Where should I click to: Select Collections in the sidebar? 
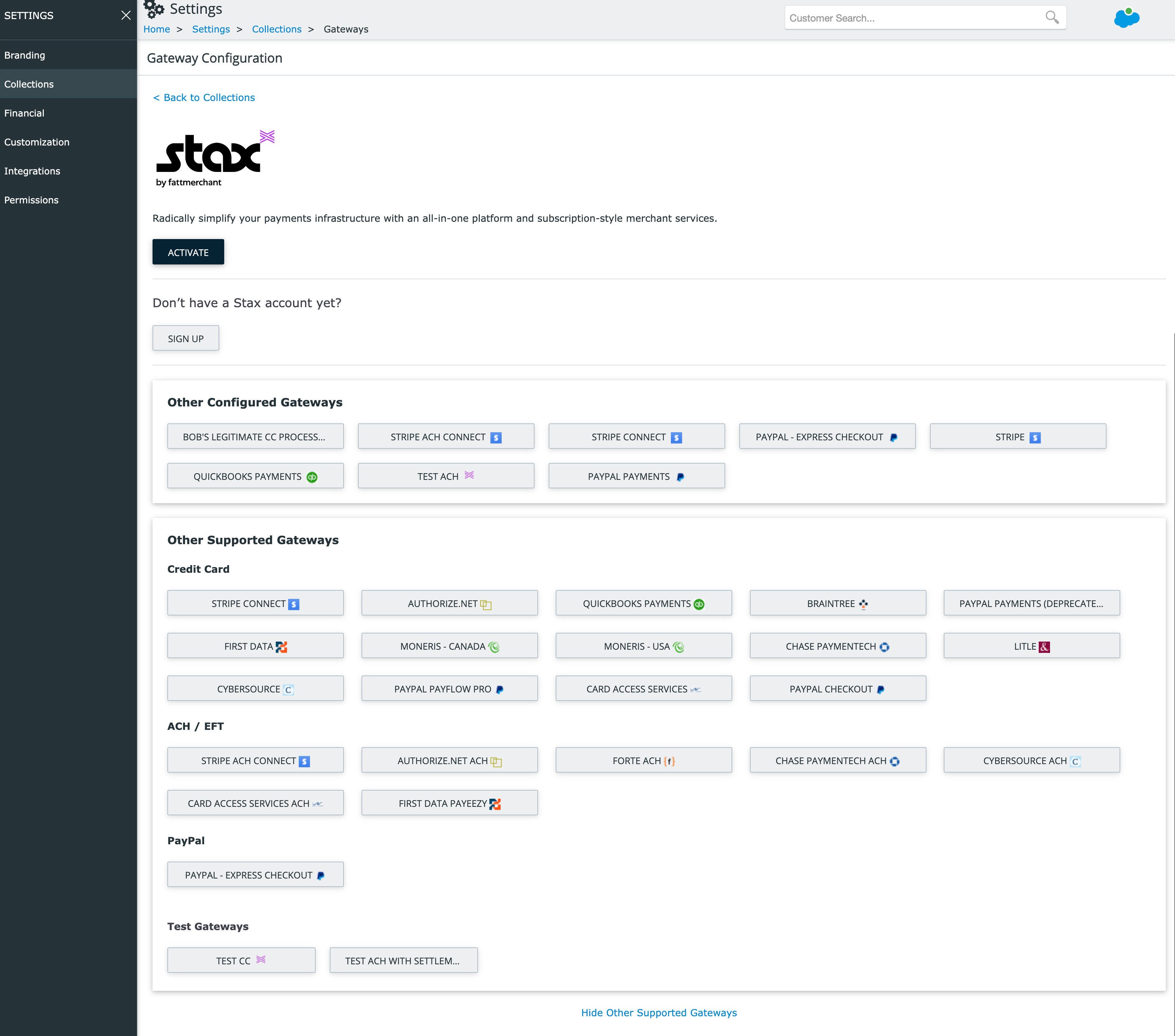[x=68, y=84]
